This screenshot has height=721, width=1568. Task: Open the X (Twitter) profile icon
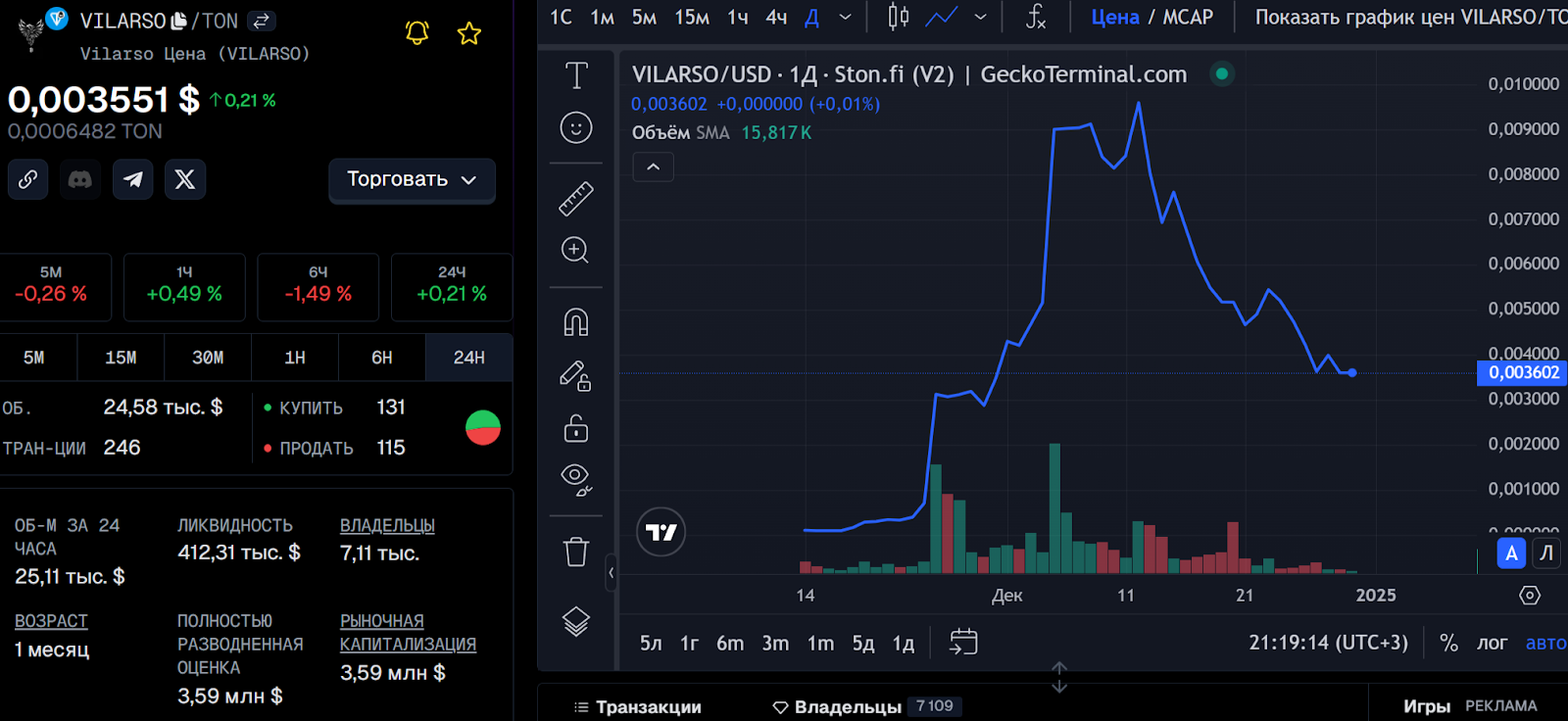[185, 179]
